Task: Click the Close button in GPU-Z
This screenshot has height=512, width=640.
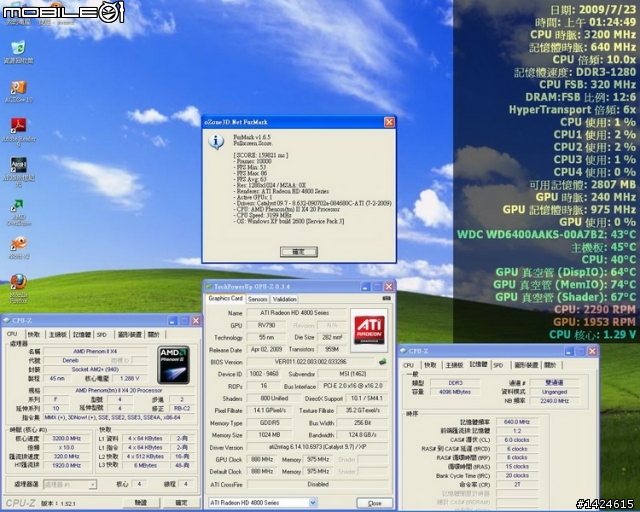Action: [x=374, y=503]
